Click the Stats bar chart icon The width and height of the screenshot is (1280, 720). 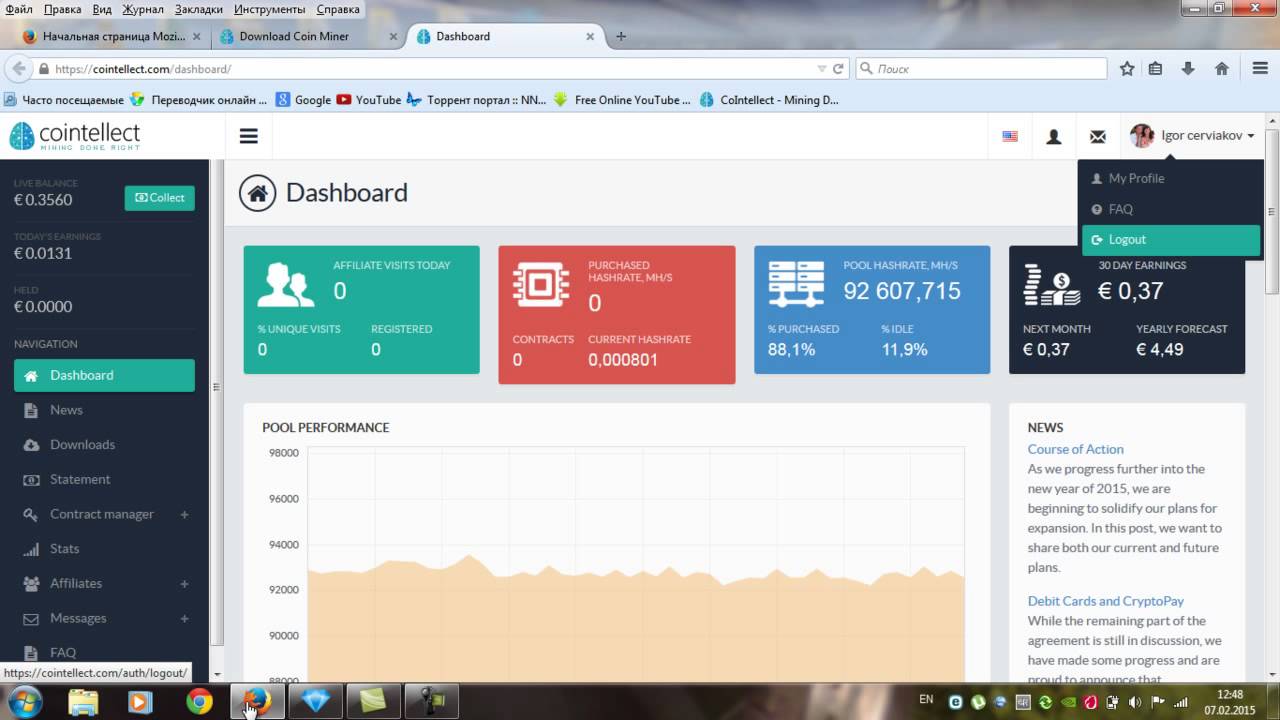click(30, 549)
